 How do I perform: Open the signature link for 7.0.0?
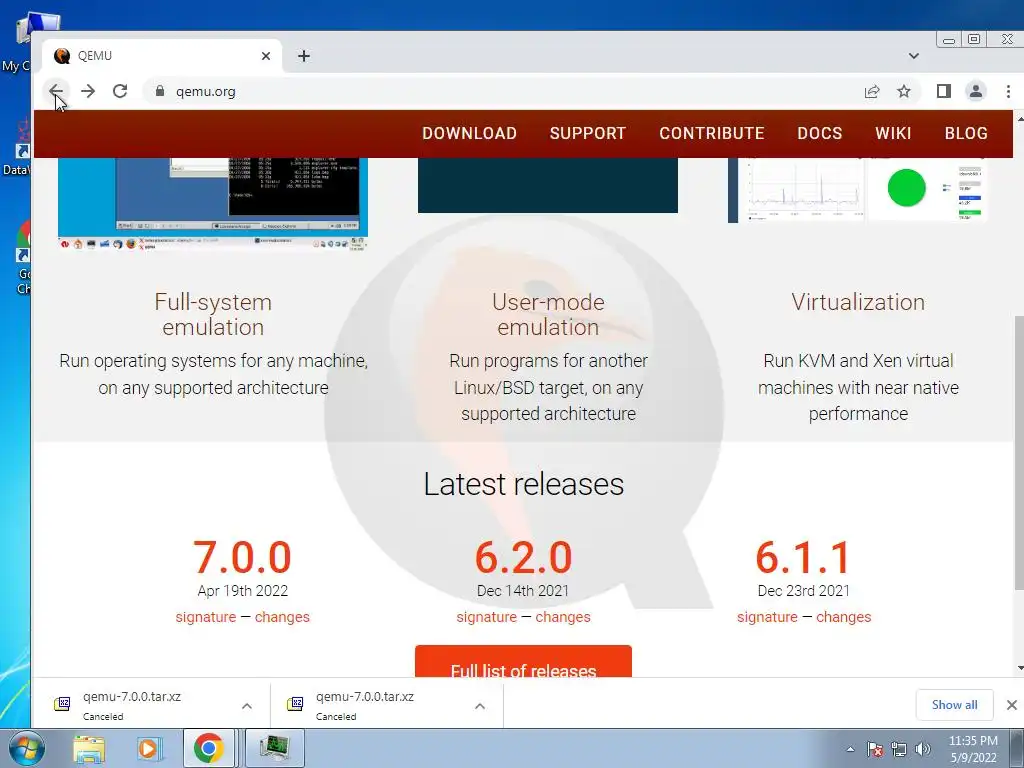click(206, 617)
